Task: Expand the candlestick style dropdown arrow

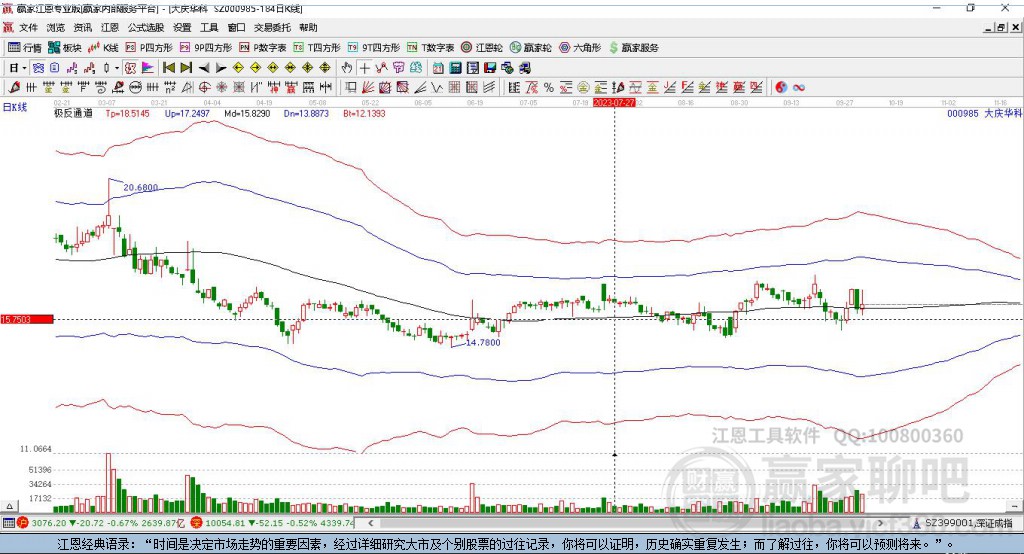Action: 117,68
